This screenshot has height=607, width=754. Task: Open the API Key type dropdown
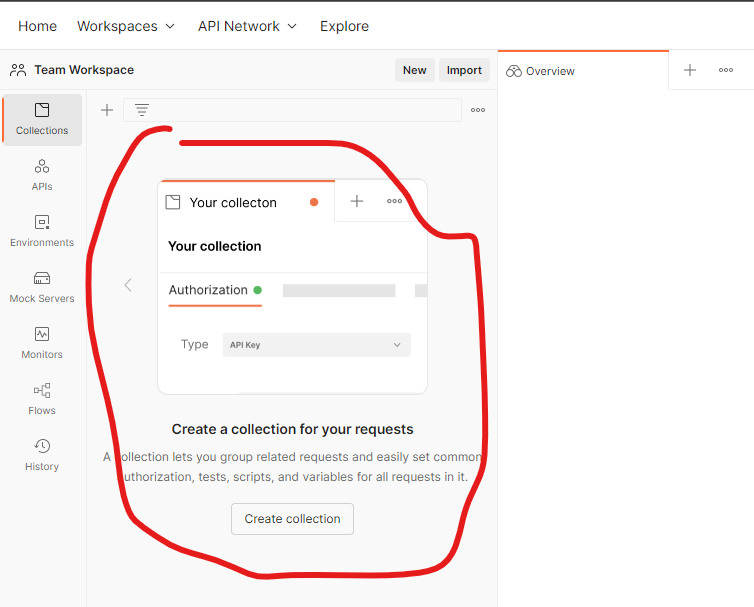click(316, 345)
